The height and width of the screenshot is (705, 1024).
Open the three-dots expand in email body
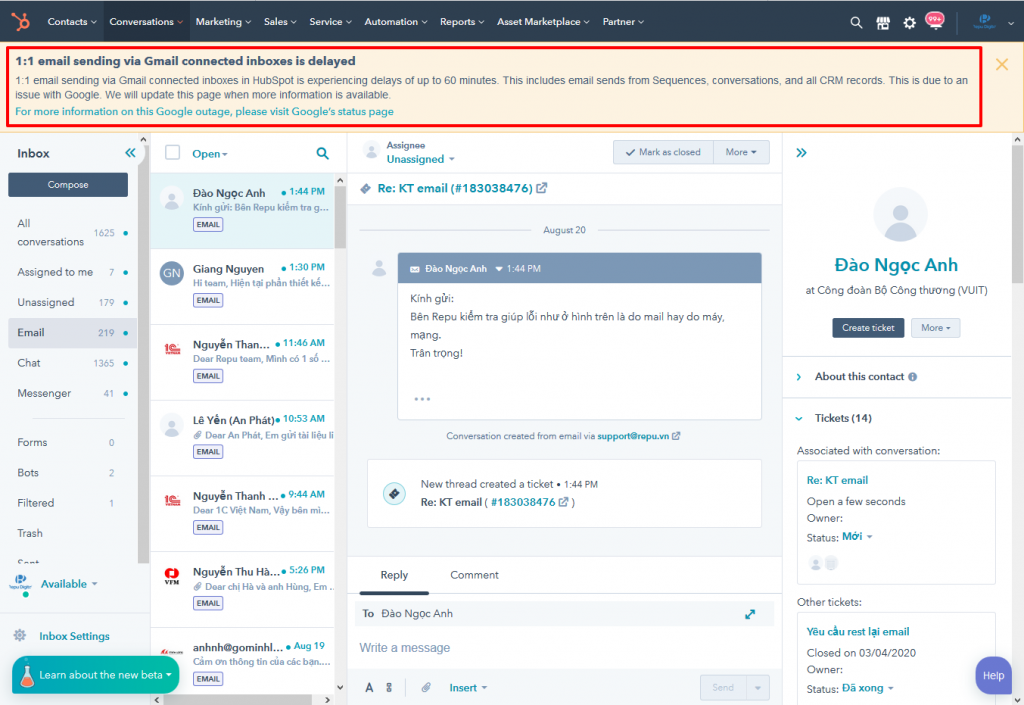point(422,399)
